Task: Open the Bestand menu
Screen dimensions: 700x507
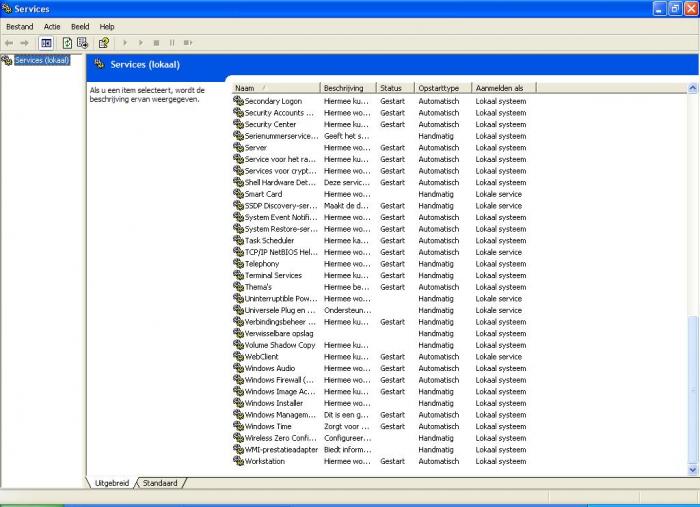Action: coord(20,27)
